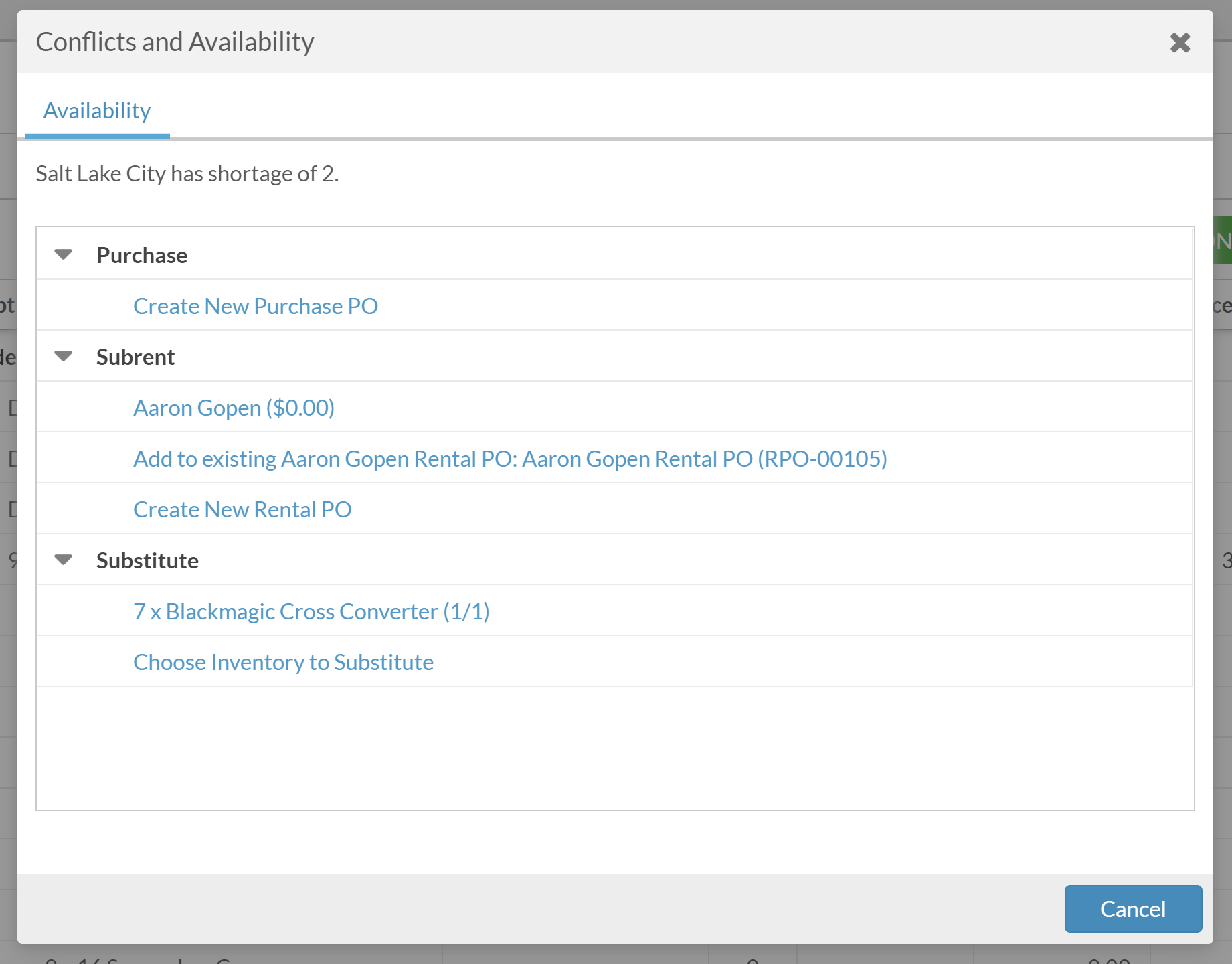The width and height of the screenshot is (1232, 964).
Task: Add to existing Rental PO RPO-00105
Action: coord(510,459)
